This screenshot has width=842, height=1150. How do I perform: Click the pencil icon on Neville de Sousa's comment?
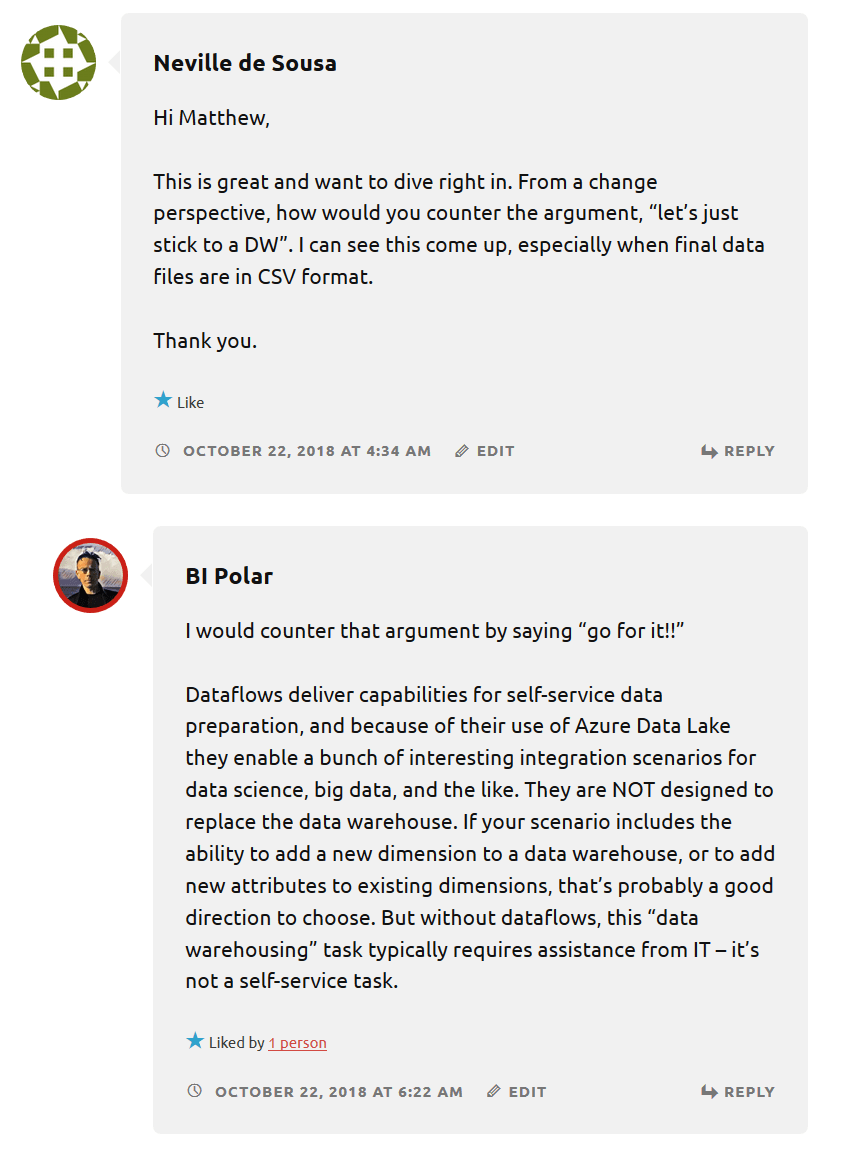(461, 451)
